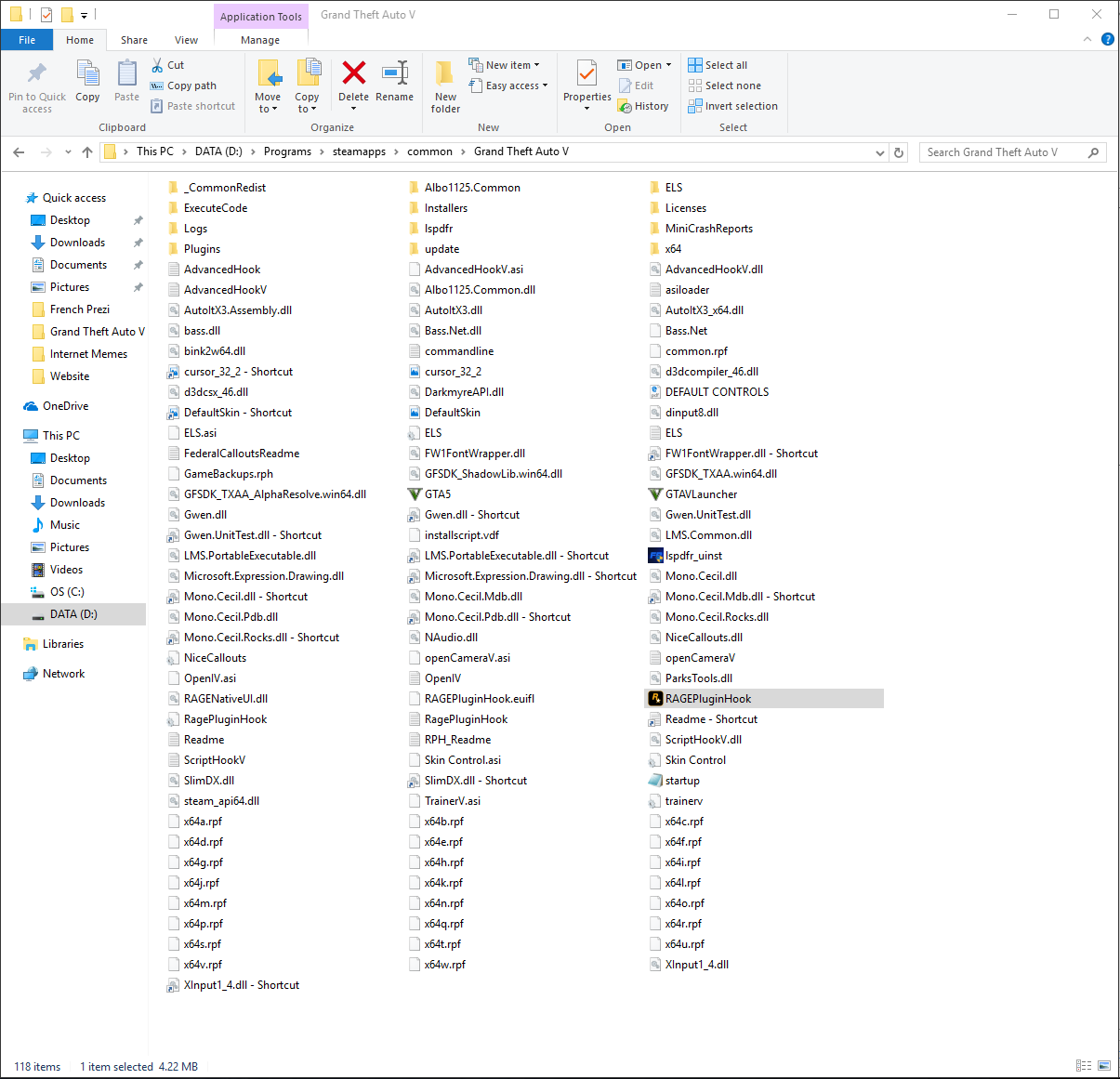Screen dimensions: 1120x1079
Task: Select the x64 folder
Action: tap(665, 249)
